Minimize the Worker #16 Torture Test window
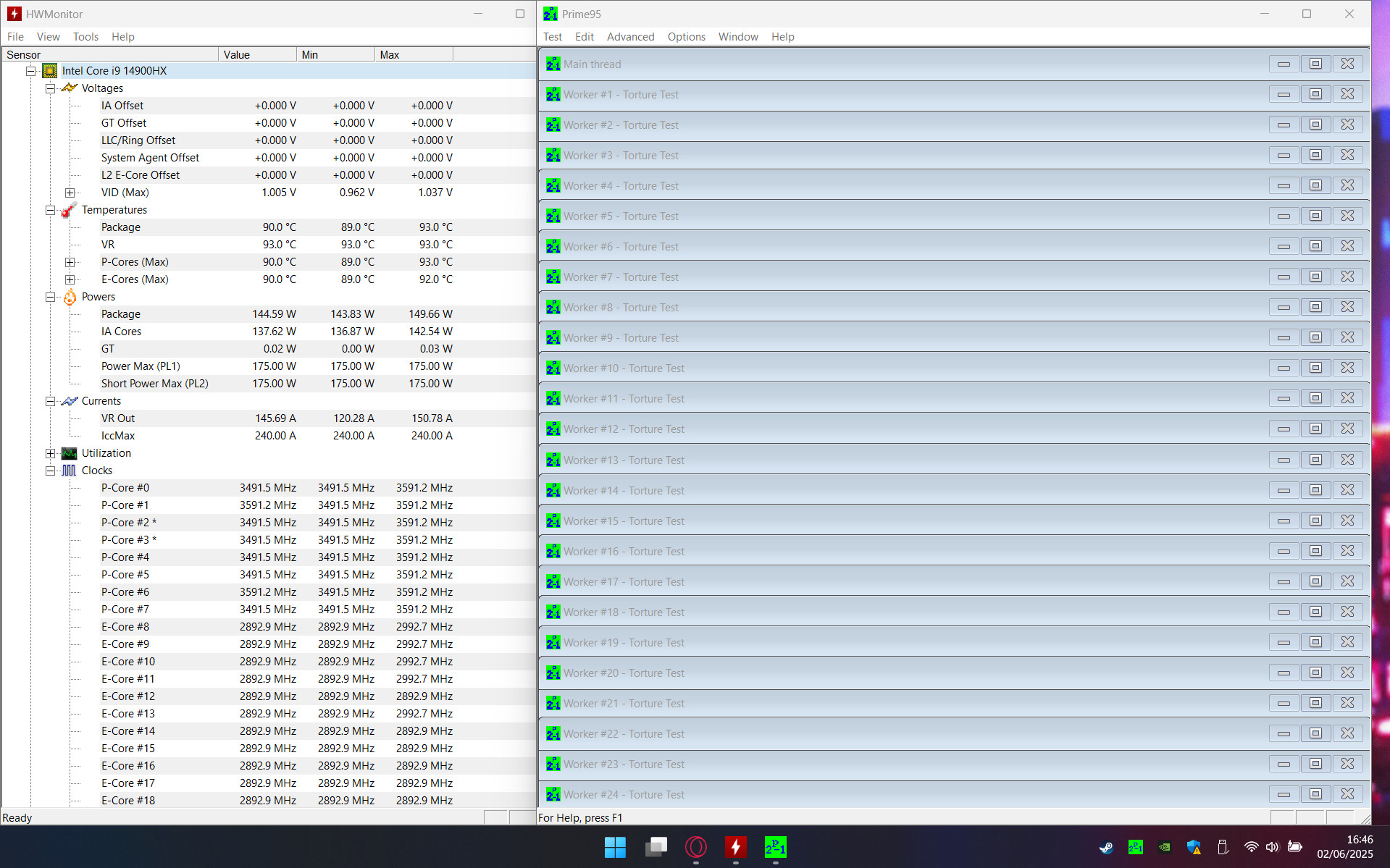The image size is (1390, 868). click(1284, 552)
